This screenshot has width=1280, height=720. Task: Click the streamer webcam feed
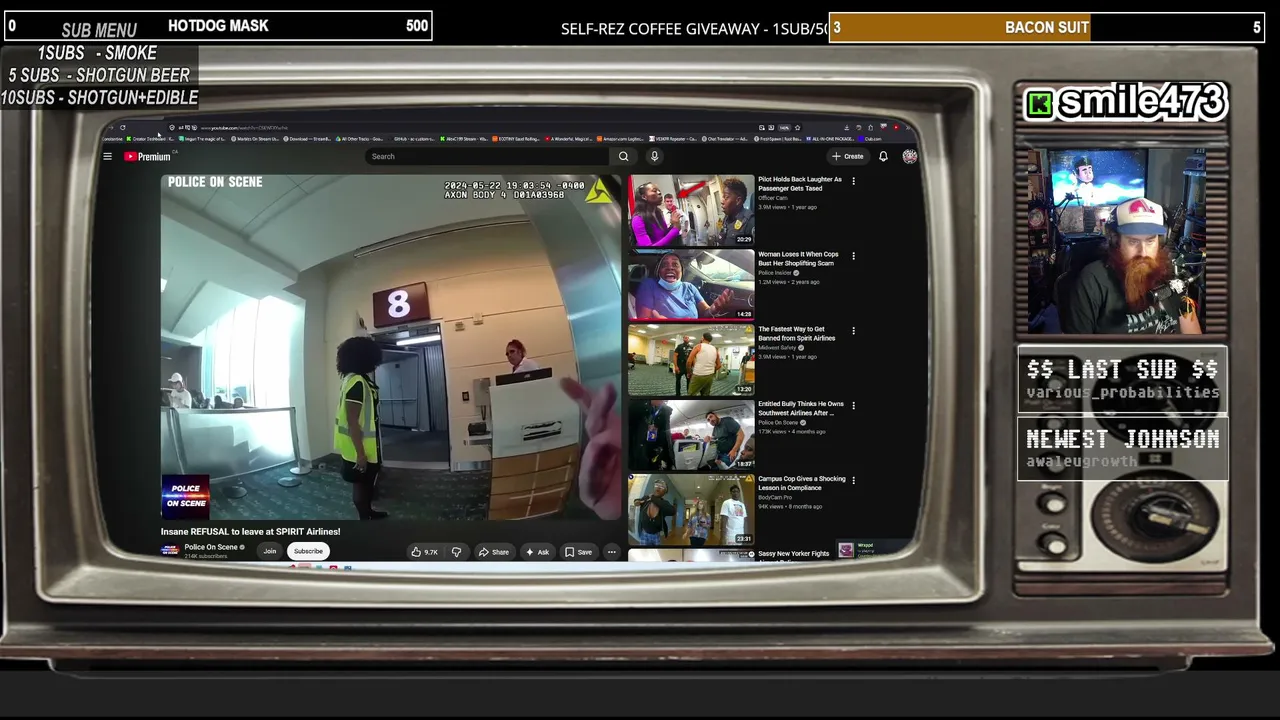(1116, 241)
